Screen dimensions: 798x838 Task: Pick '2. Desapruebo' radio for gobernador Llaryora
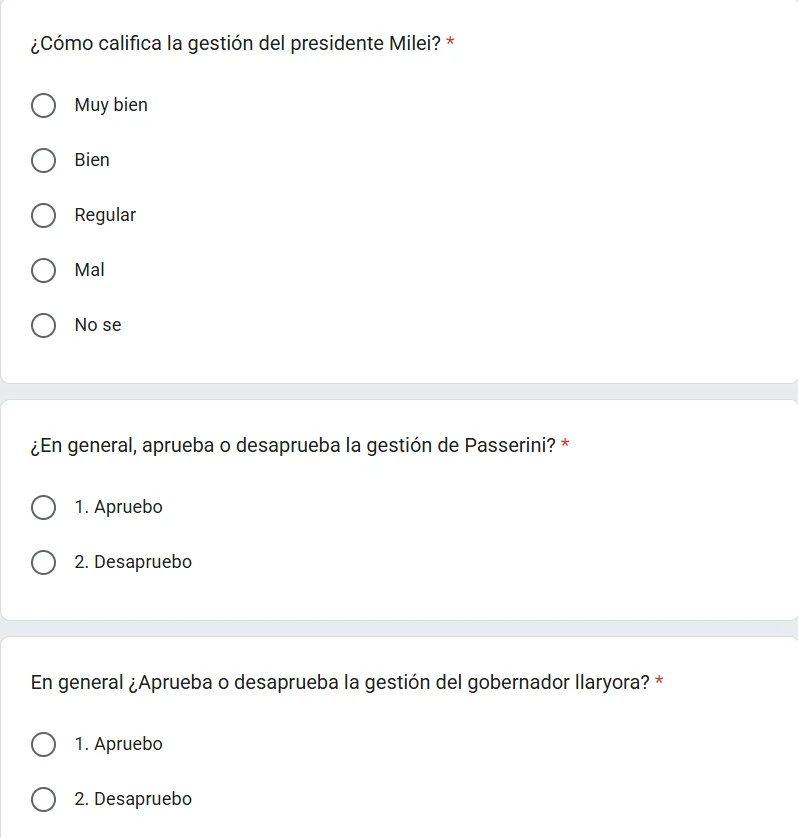43,800
